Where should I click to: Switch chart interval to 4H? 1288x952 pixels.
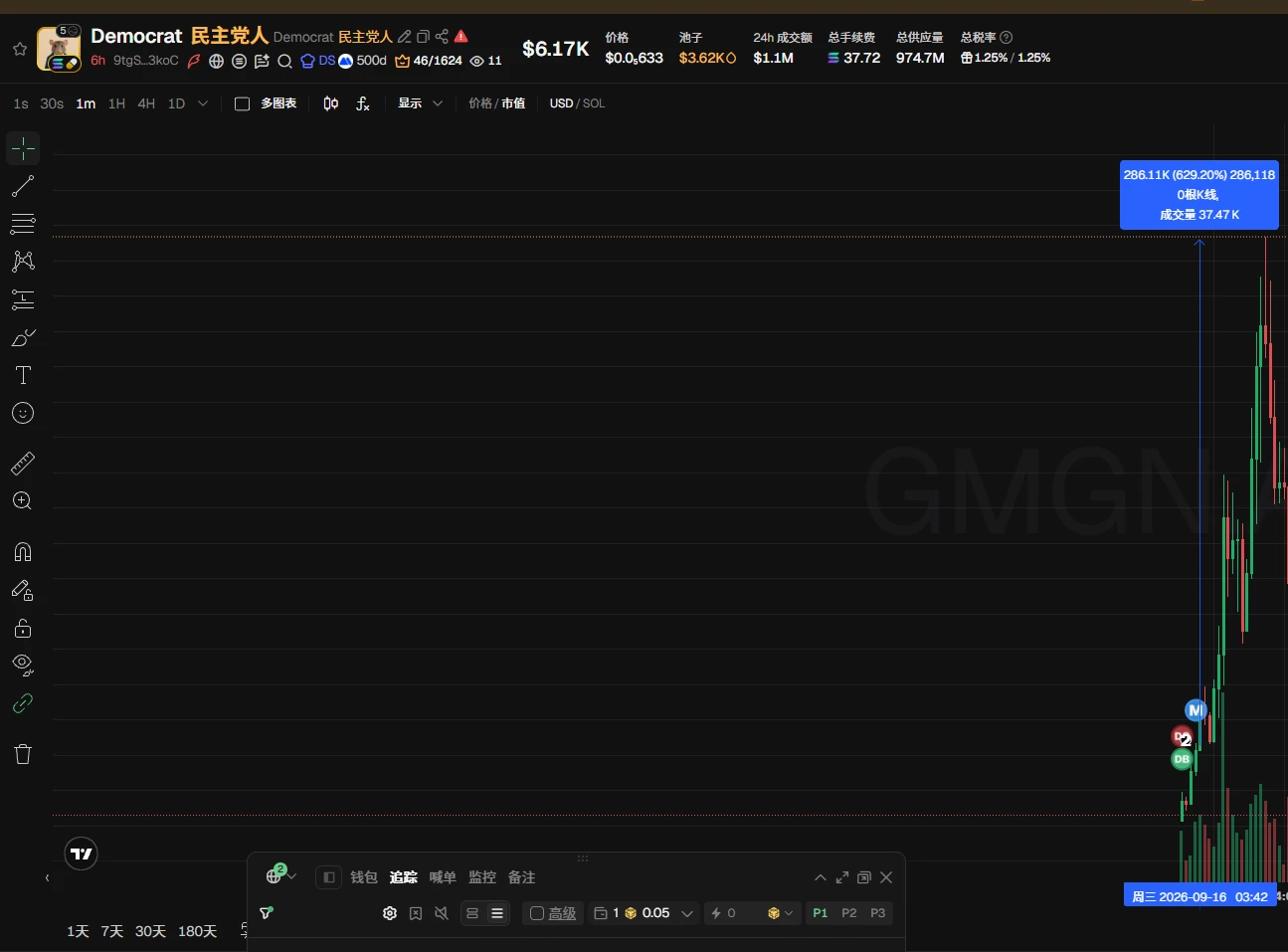pos(146,103)
